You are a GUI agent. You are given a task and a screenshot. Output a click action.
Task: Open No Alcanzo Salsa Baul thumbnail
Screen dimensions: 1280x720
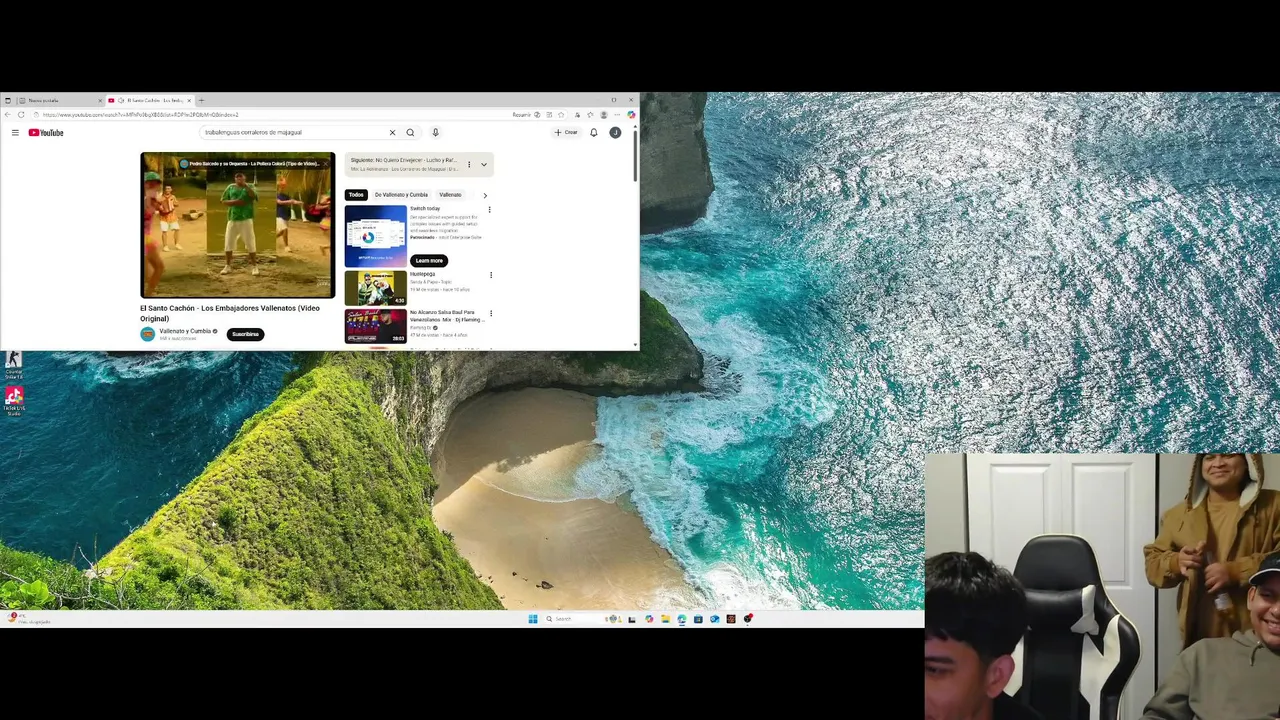coord(376,326)
